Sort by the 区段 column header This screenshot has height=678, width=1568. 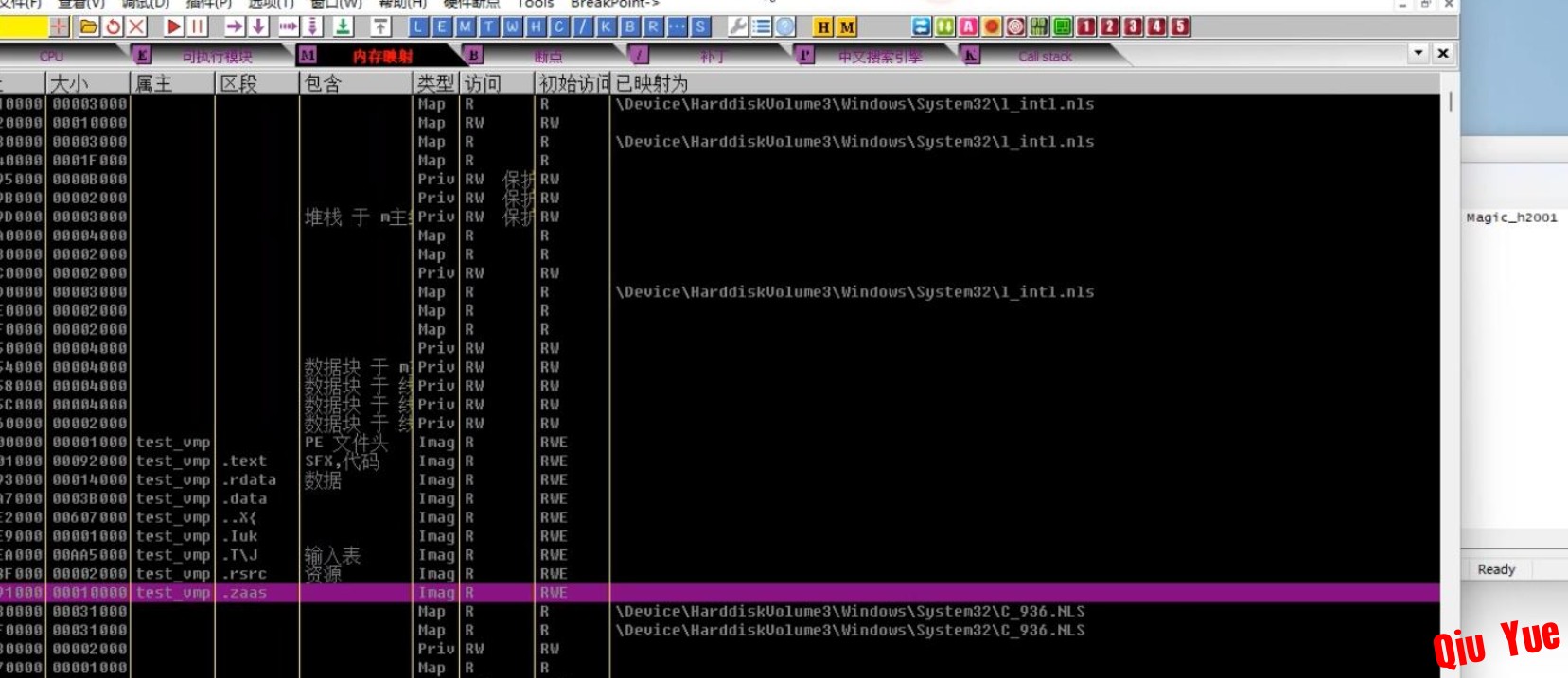click(x=257, y=83)
